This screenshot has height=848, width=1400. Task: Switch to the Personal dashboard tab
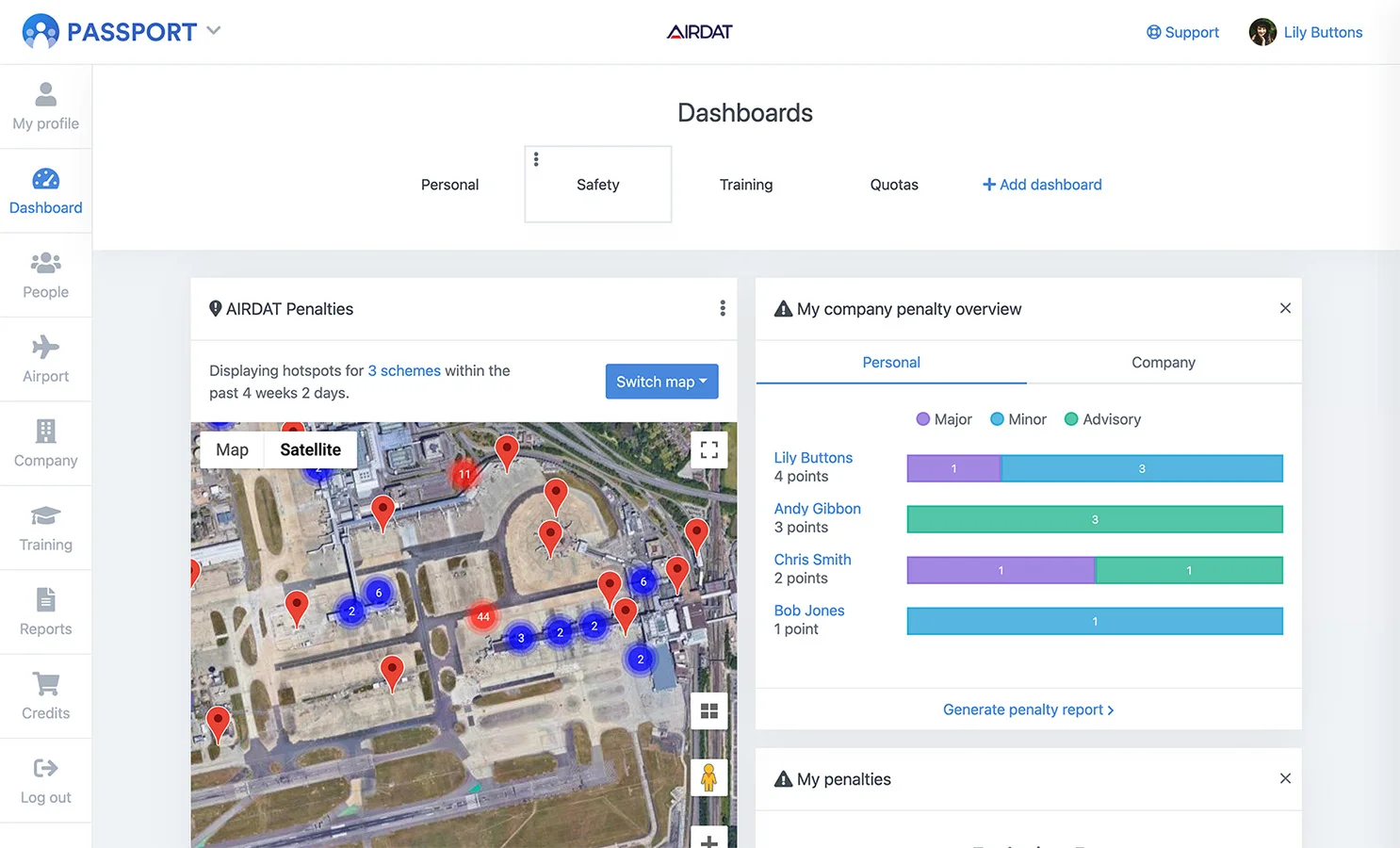(449, 185)
